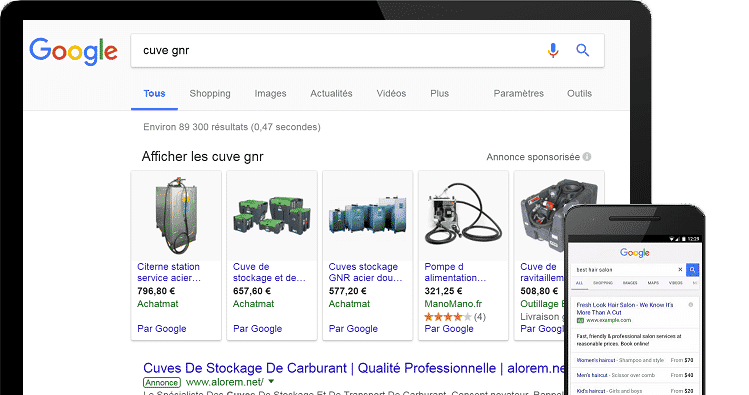Tap the blue search button on the phone
This screenshot has width=749, height=395.
pyautogui.click(x=693, y=270)
